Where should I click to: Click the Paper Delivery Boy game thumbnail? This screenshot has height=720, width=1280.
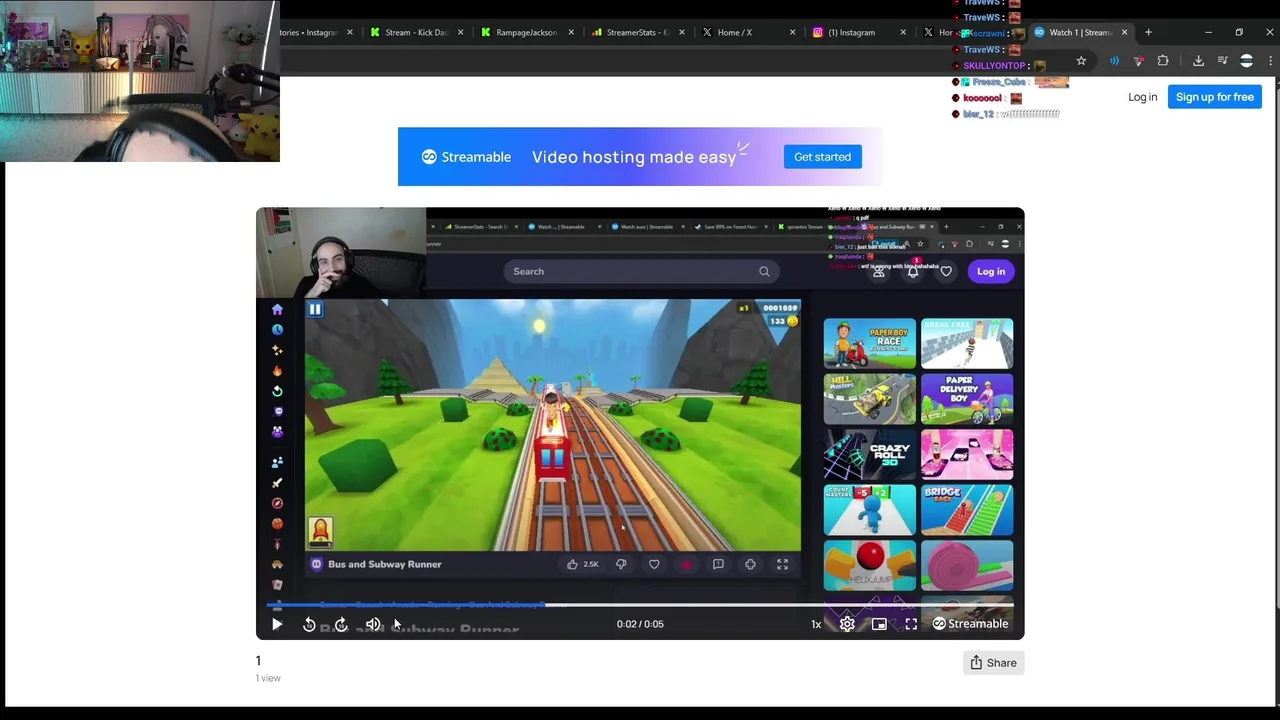click(967, 399)
